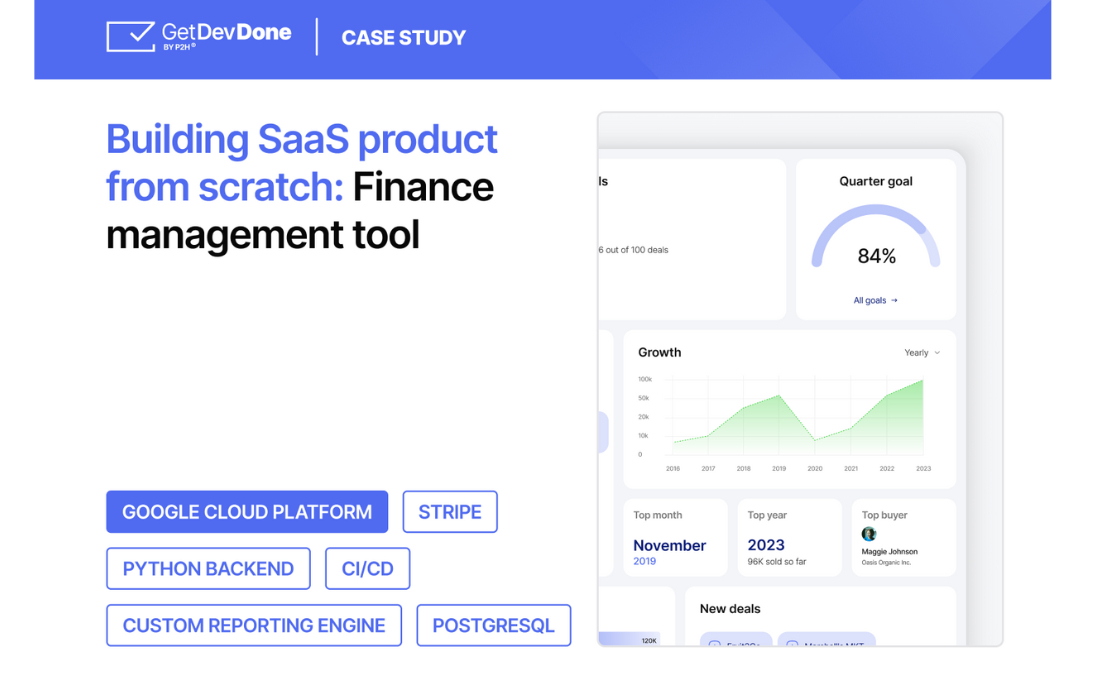Click the Building SaaS product headline
Screen dimensions: 1110x695
coord(302,186)
